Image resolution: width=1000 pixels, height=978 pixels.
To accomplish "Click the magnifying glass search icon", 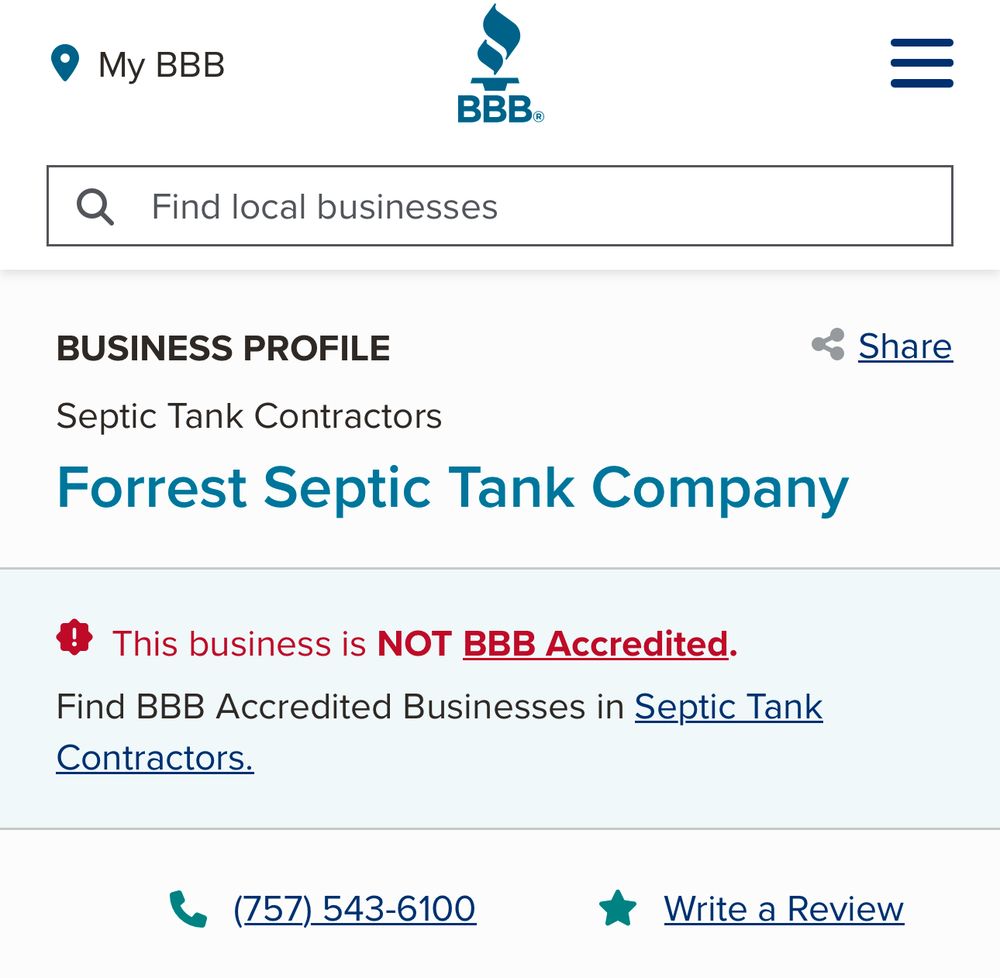I will click(x=94, y=206).
